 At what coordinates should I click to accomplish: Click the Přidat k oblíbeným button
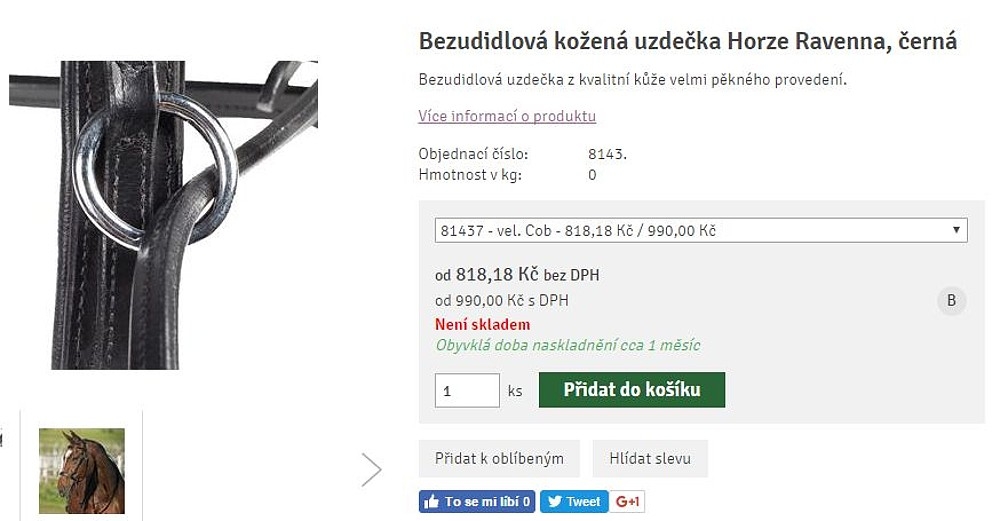[x=499, y=459]
